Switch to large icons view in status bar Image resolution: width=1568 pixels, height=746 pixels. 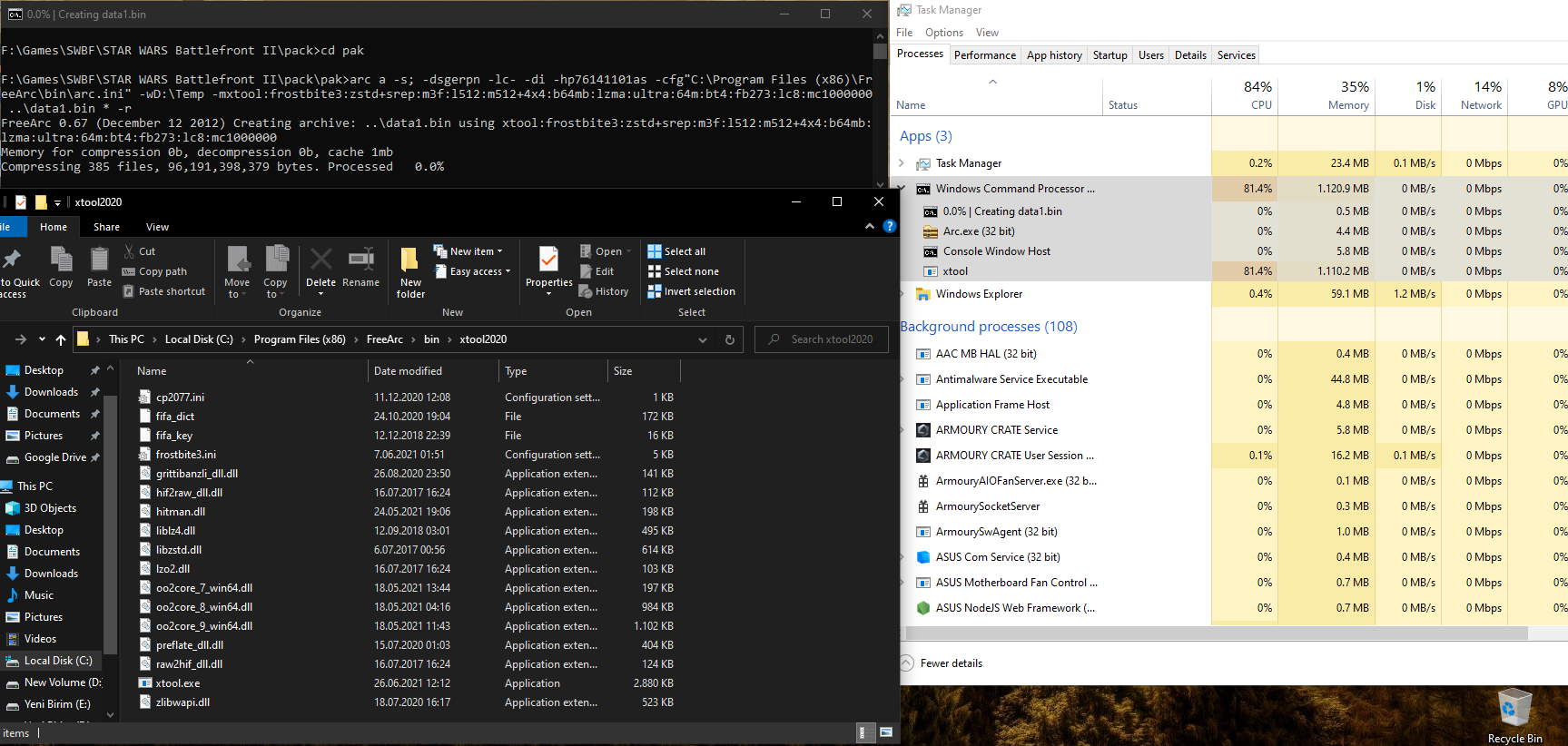click(886, 732)
